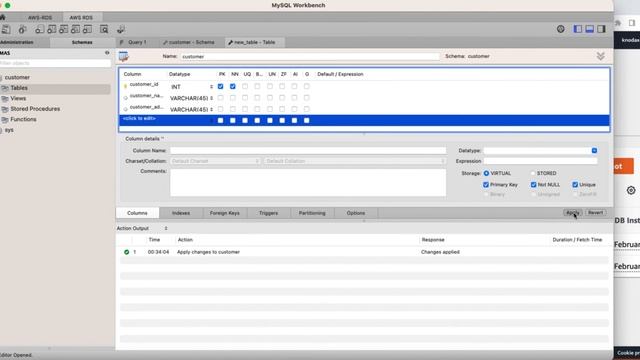Image resolution: width=640 pixels, height=360 pixels.
Task: Select the sys schema in tree
Action: (9, 130)
